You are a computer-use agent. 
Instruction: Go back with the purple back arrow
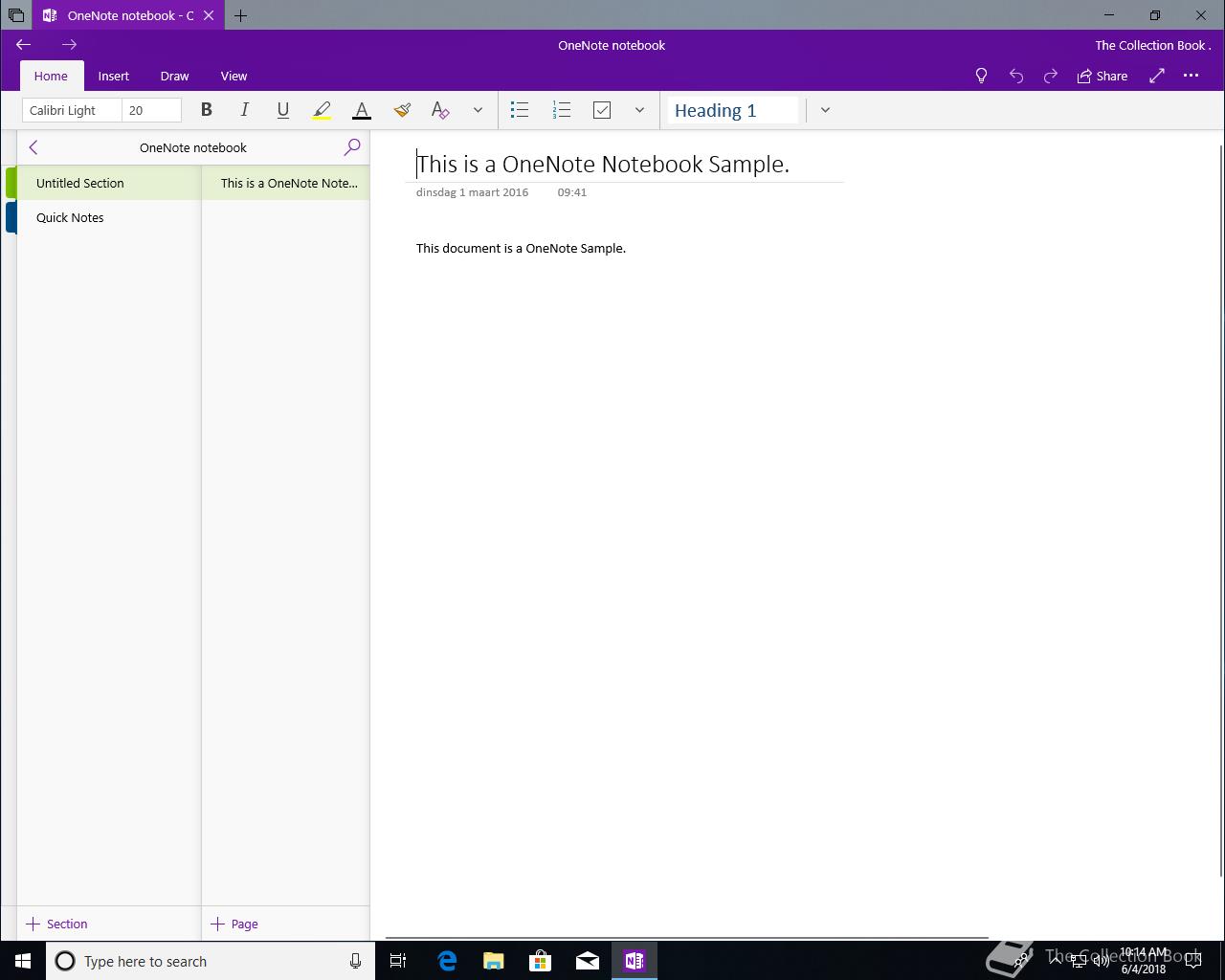coord(24,44)
